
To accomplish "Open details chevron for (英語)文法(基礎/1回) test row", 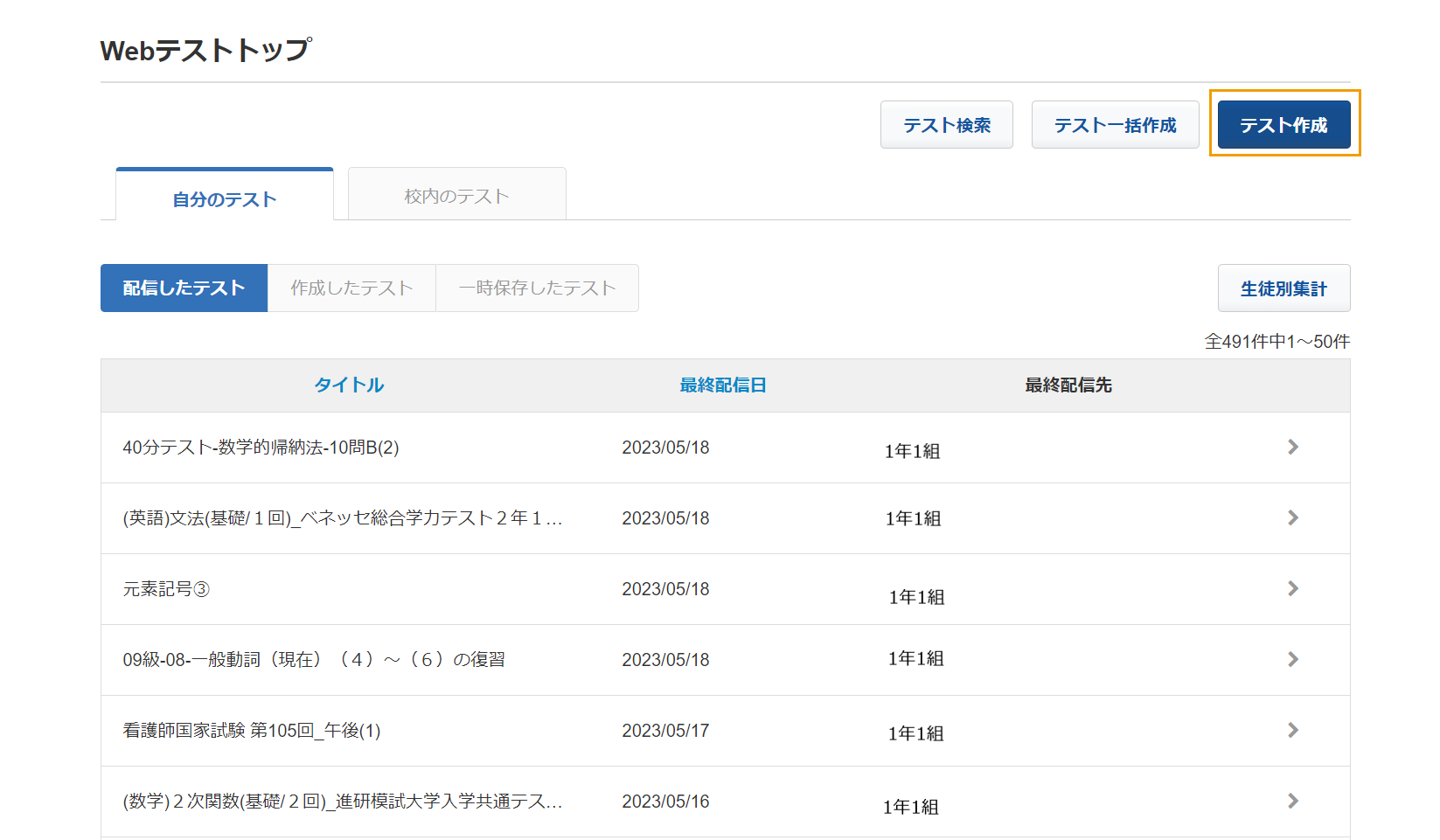I will (1294, 517).
